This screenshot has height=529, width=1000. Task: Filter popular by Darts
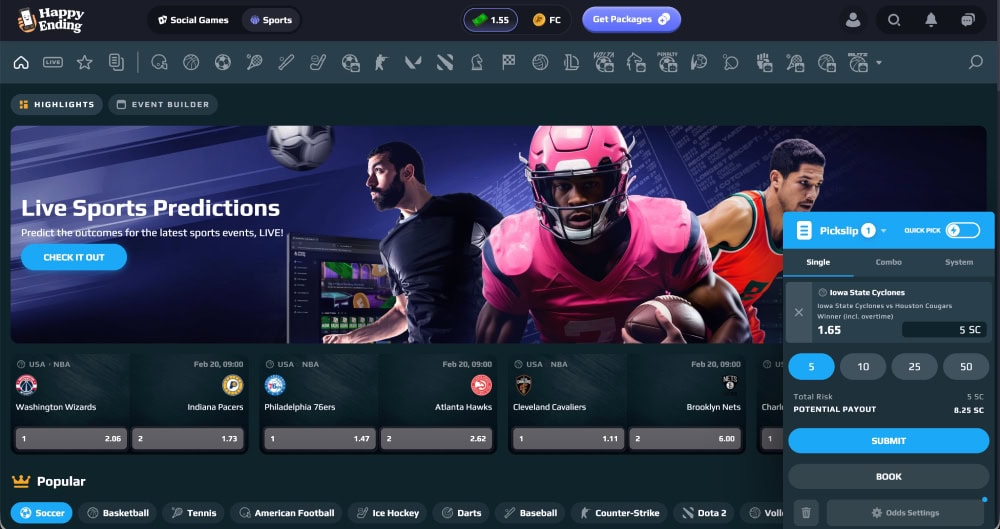point(461,512)
